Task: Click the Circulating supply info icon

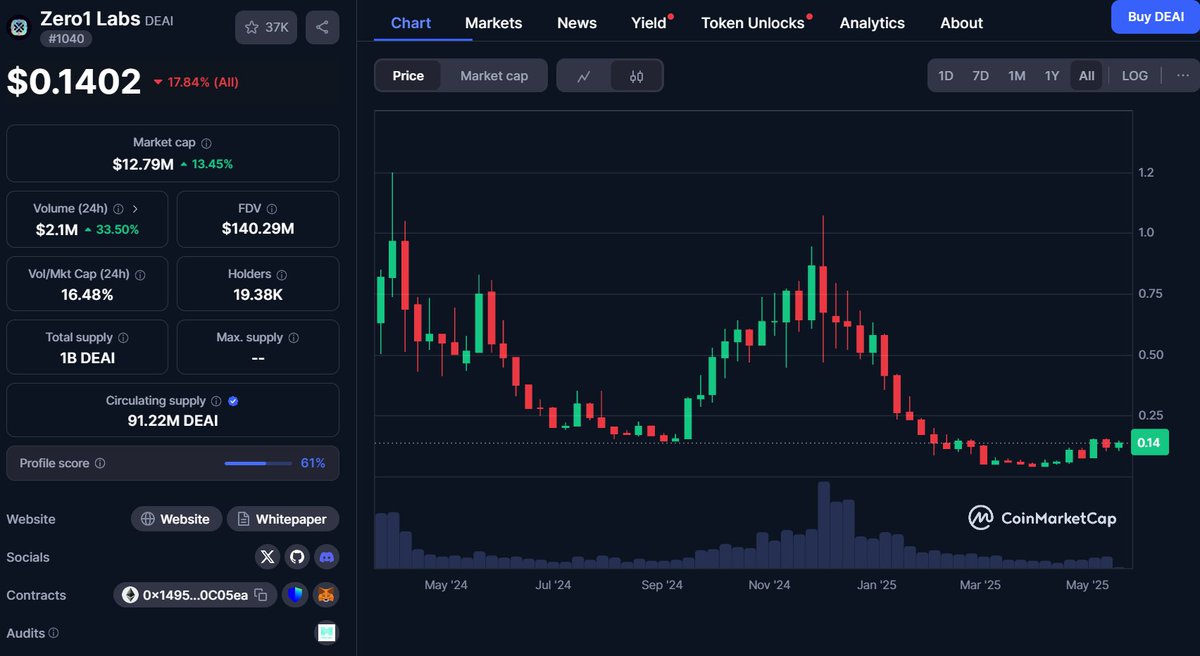Action: (x=216, y=401)
